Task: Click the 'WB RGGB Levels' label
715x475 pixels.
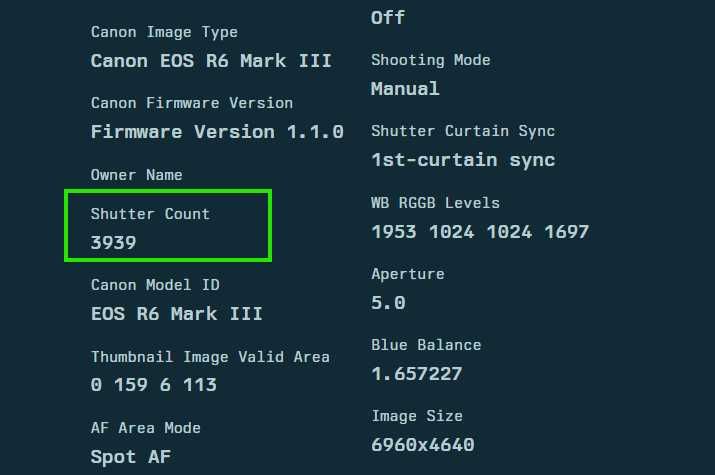Action: pyautogui.click(x=435, y=202)
